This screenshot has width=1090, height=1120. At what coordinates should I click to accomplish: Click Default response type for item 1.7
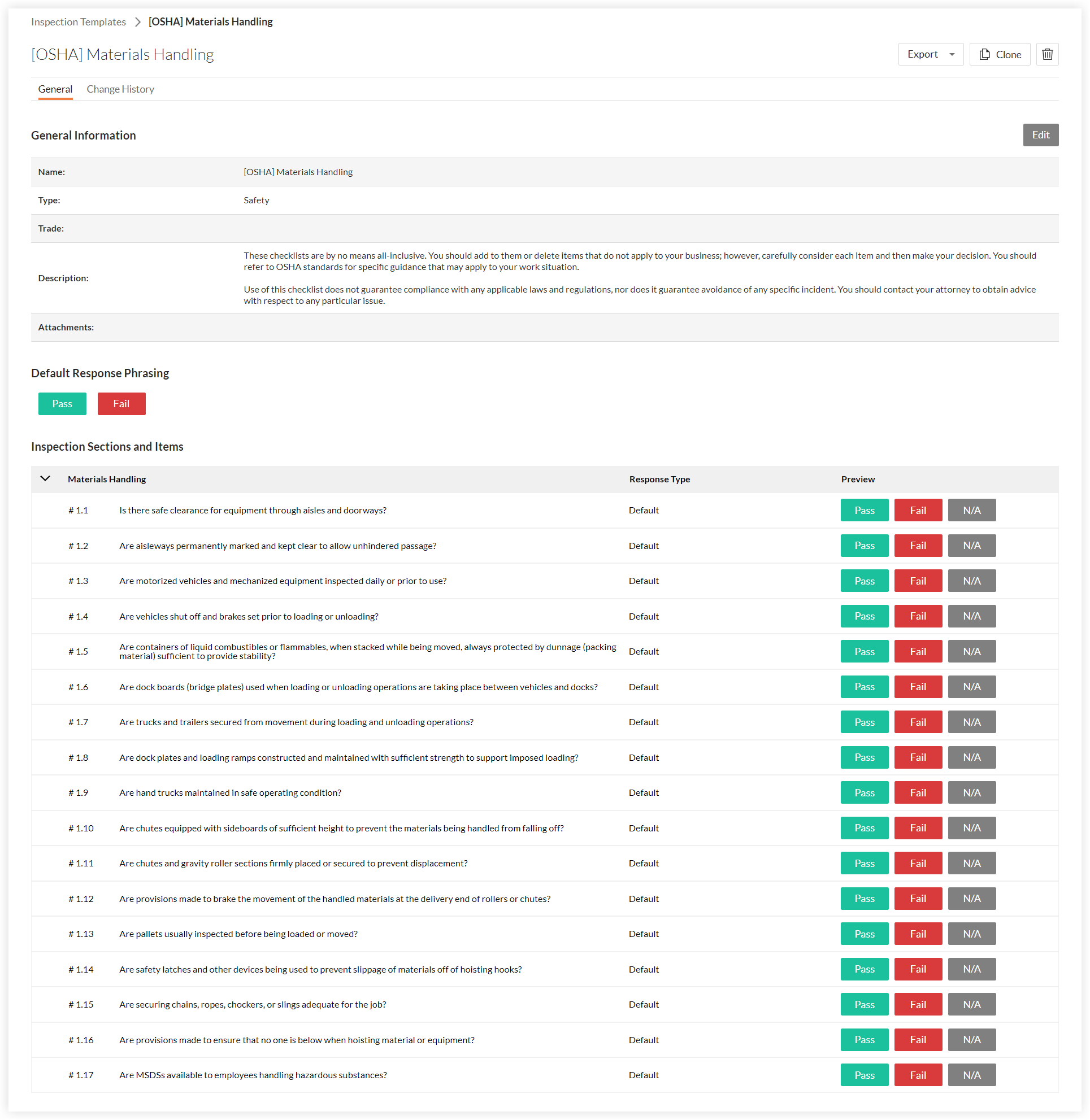coord(644,722)
